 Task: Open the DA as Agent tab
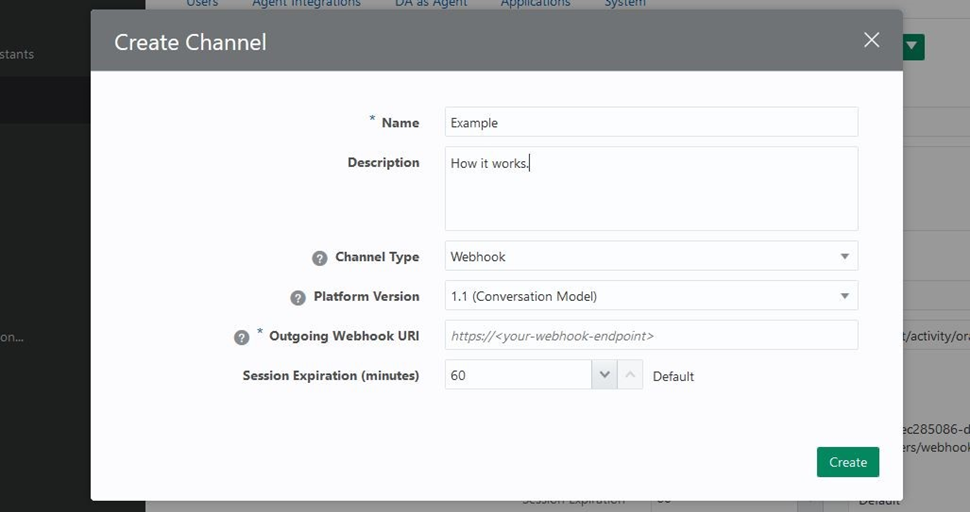click(x=431, y=4)
